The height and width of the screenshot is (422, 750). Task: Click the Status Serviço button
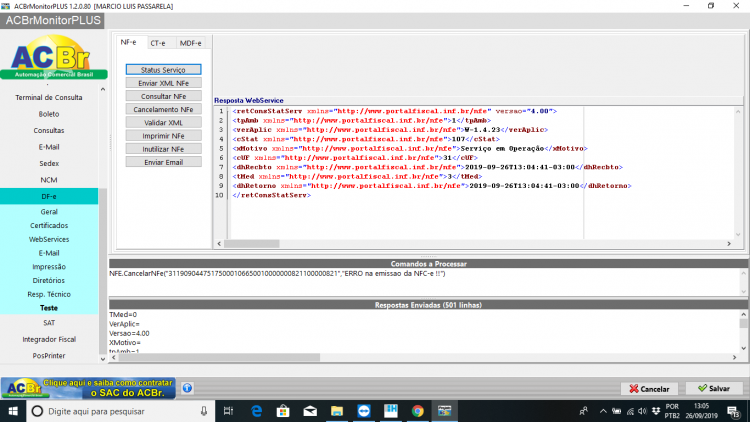point(164,70)
